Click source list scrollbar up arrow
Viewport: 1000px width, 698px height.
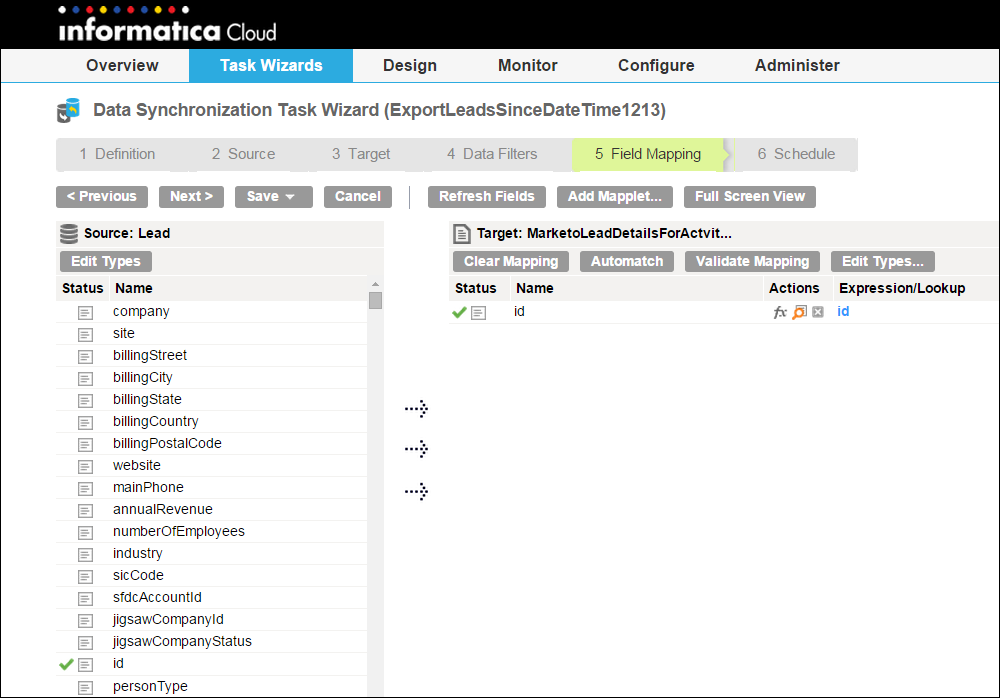376,284
